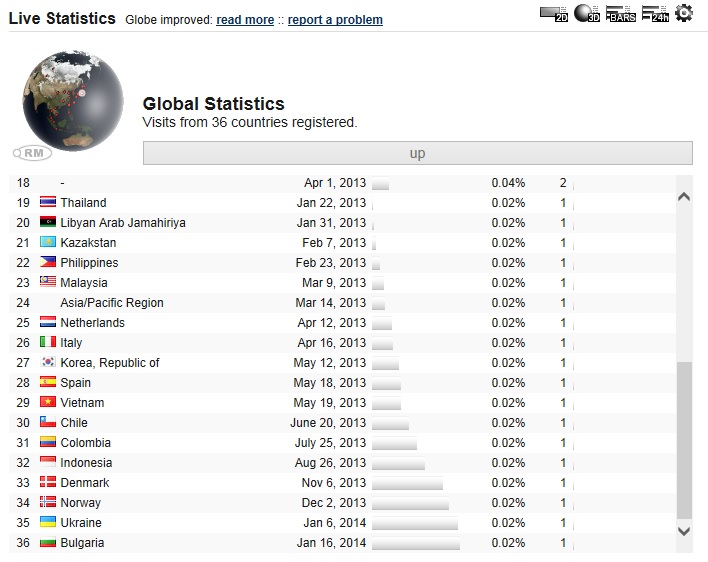Click the Ukraine flag icon
This screenshot has height=562, width=708.
48,523
